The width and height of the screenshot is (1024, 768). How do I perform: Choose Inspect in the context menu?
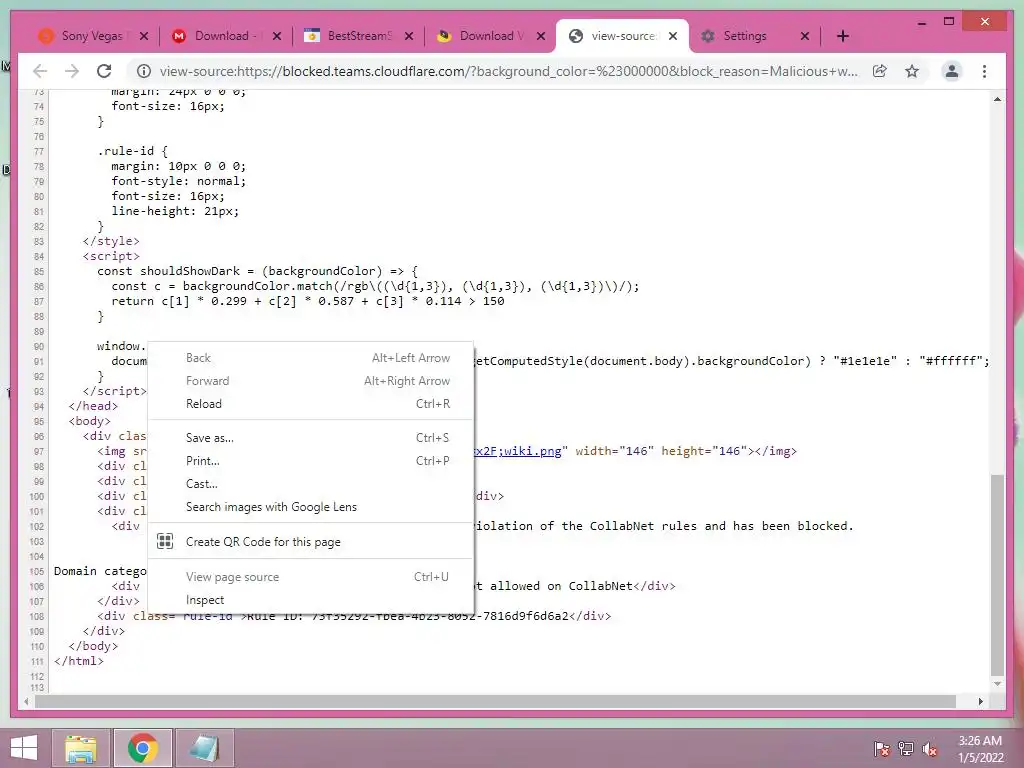pos(310,600)
